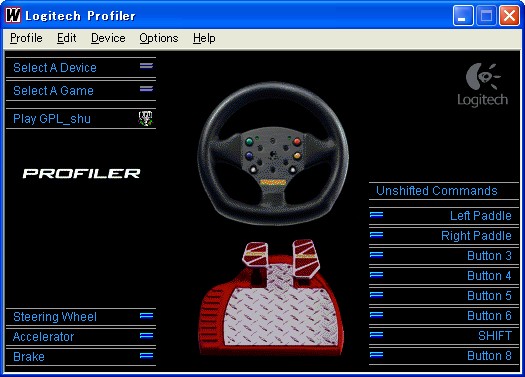525x377 pixels.
Task: Click the Brake label
Action: [x=29, y=357]
